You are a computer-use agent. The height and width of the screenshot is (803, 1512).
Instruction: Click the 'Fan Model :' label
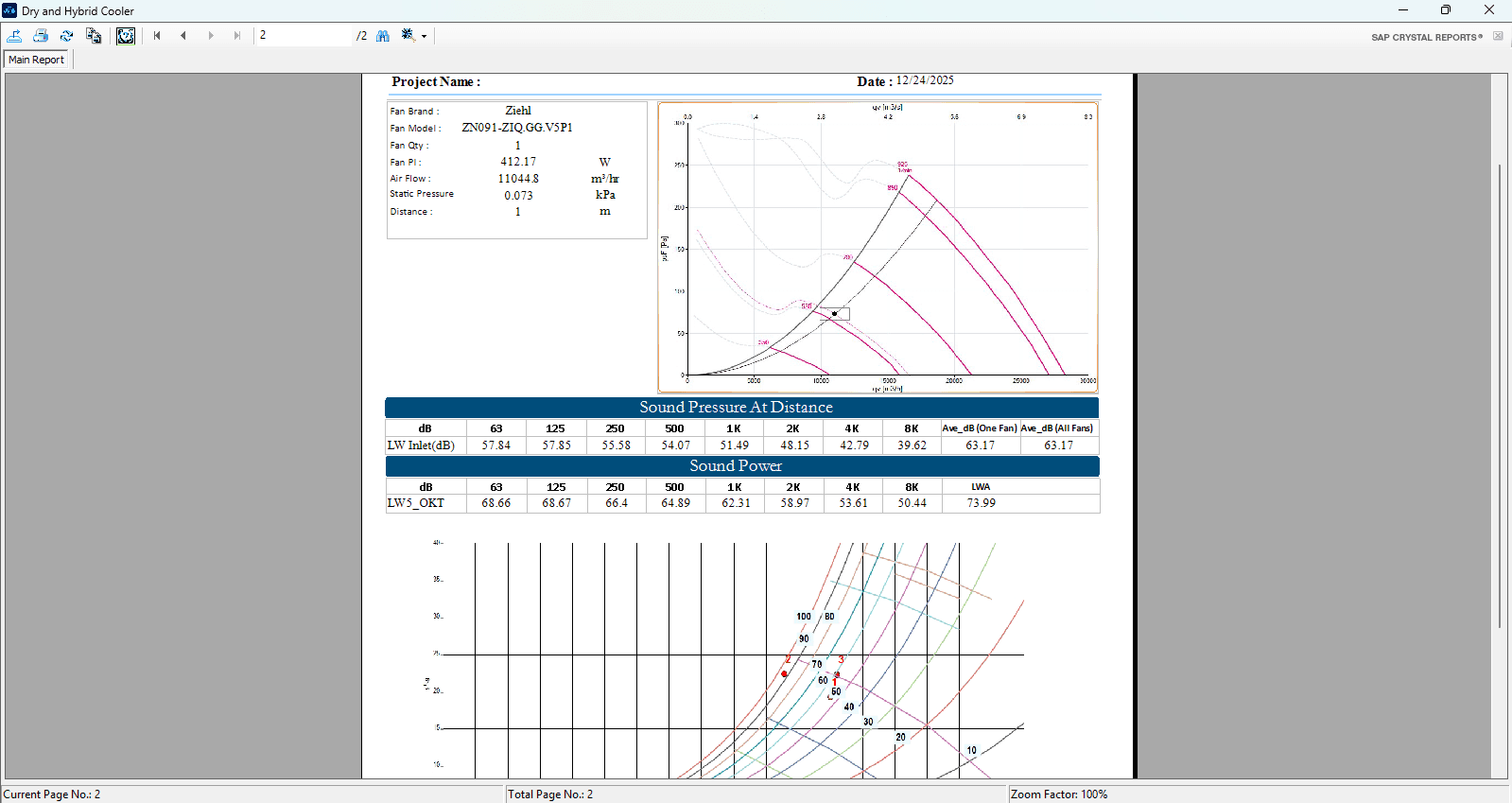pyautogui.click(x=415, y=129)
